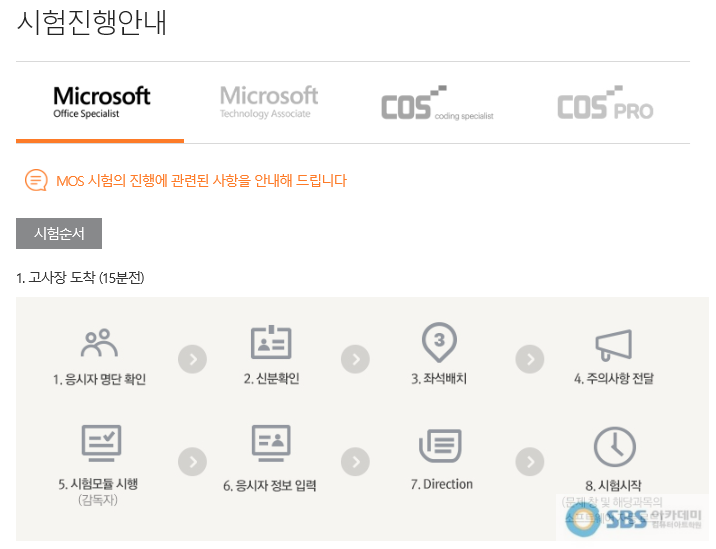The height and width of the screenshot is (549, 716).
Task: Click the Direction document icon
Action: [x=440, y=445]
